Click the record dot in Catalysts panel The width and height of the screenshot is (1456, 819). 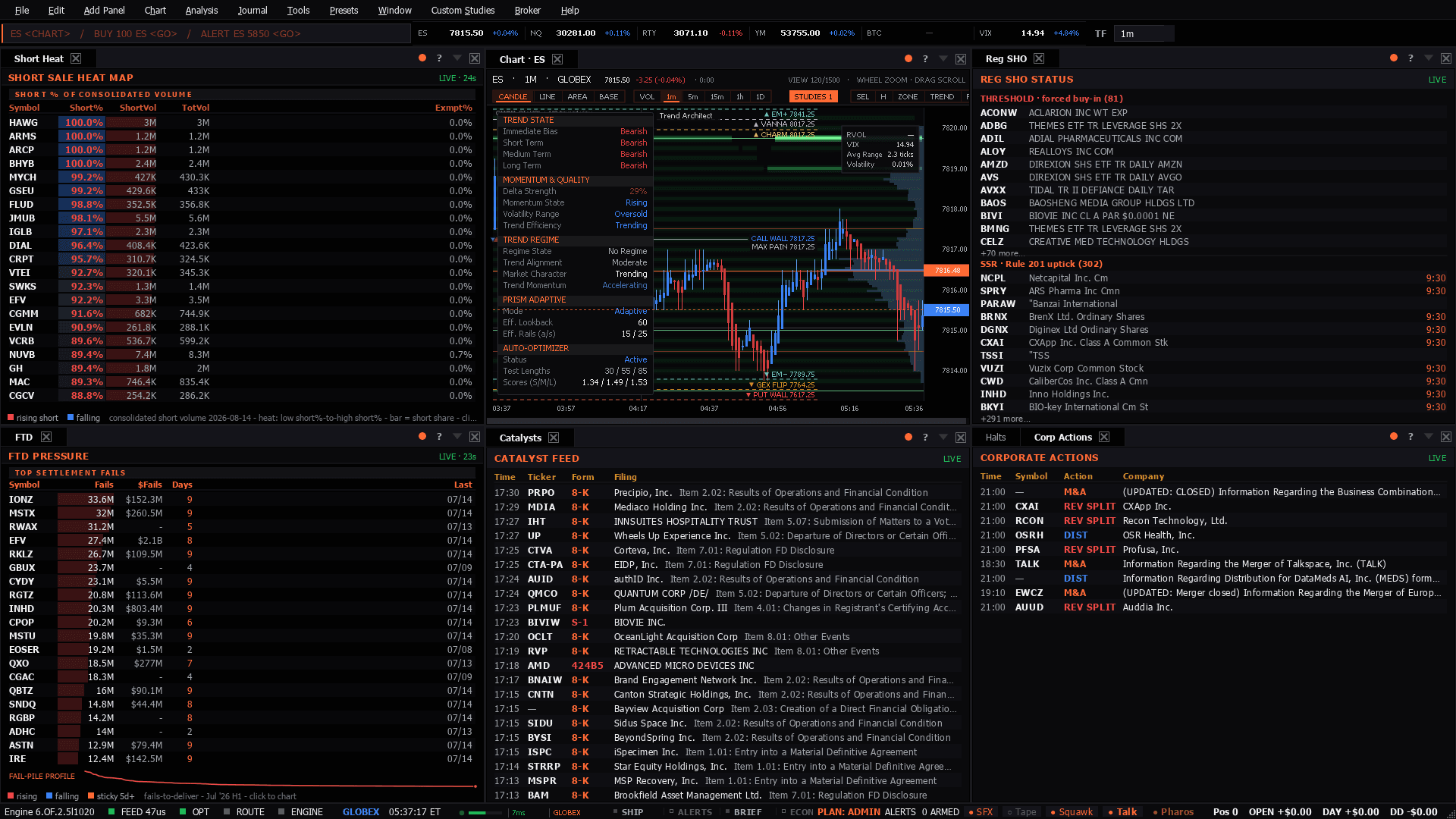(x=908, y=438)
